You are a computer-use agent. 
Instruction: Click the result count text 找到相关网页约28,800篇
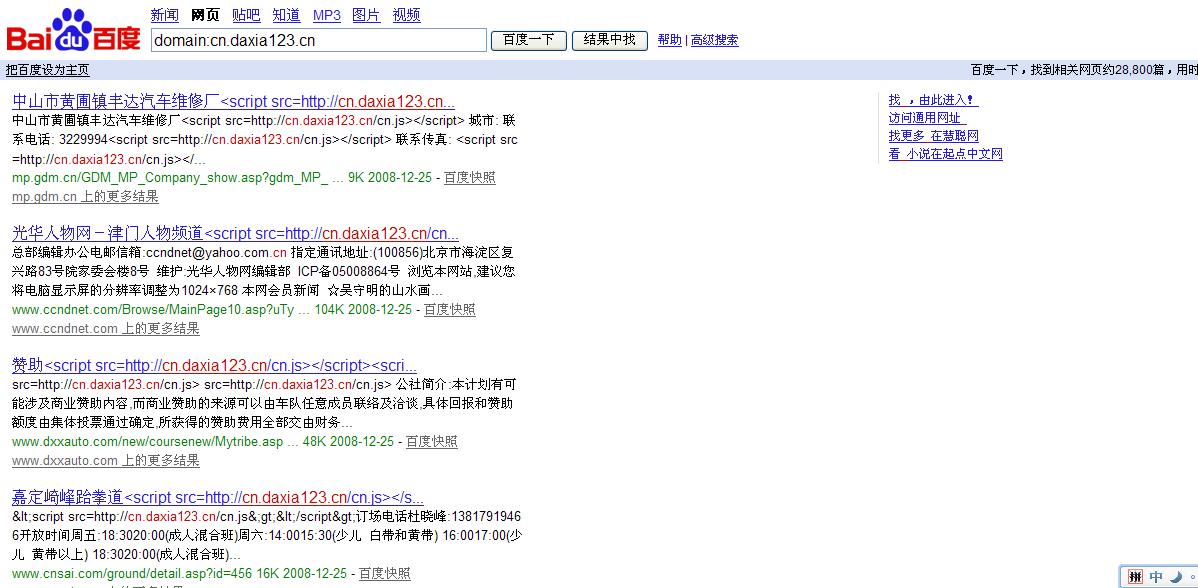coord(1097,70)
